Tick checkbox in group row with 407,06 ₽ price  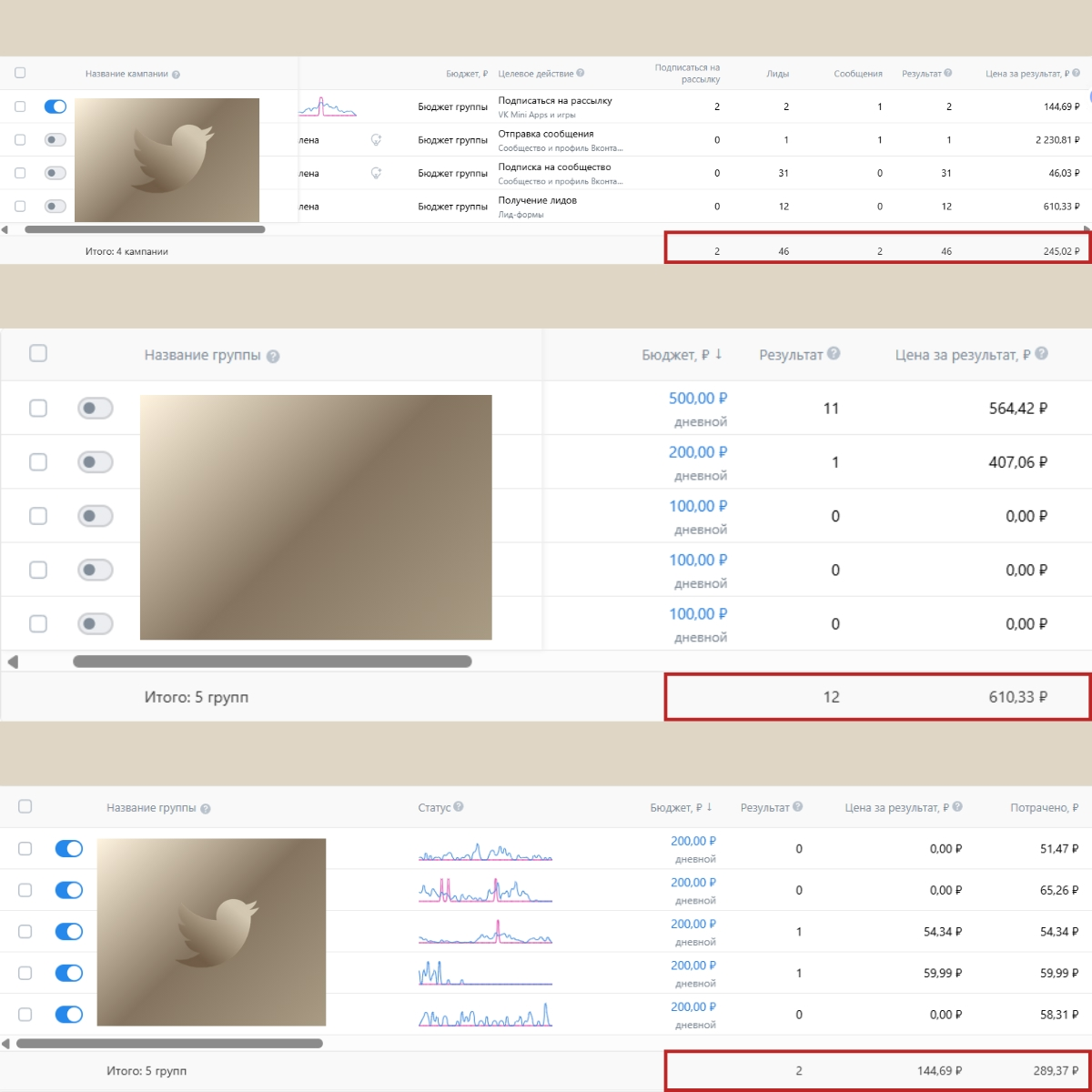pyautogui.click(x=38, y=462)
